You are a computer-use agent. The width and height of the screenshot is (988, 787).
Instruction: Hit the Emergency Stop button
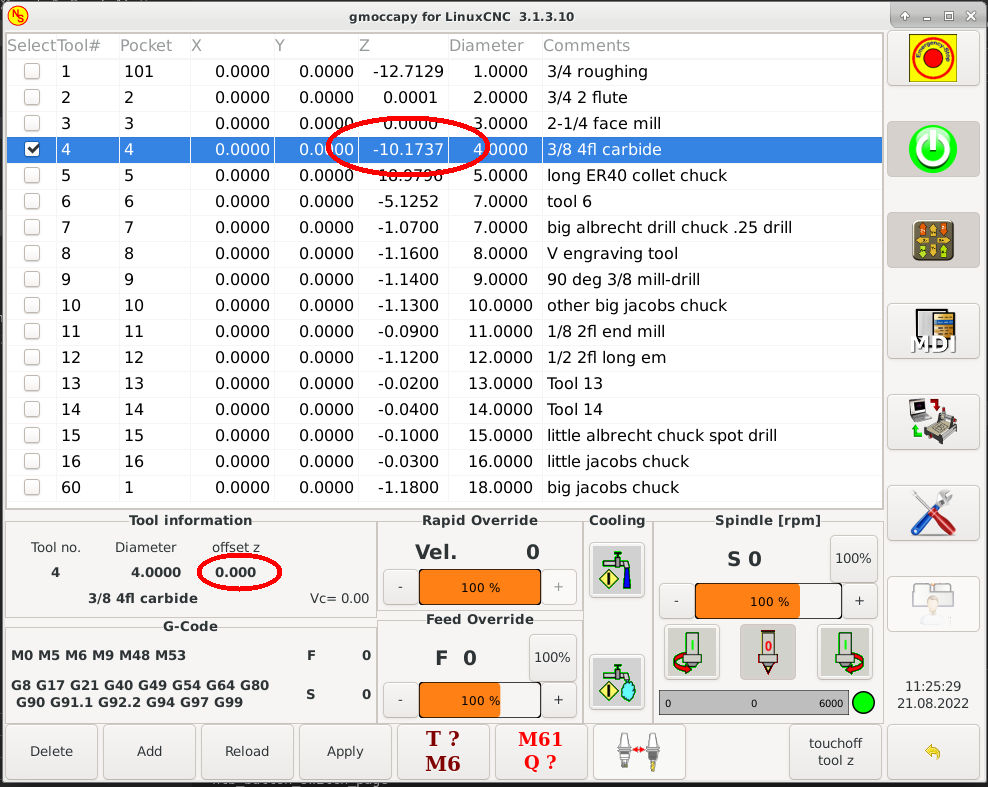pyautogui.click(x=933, y=59)
